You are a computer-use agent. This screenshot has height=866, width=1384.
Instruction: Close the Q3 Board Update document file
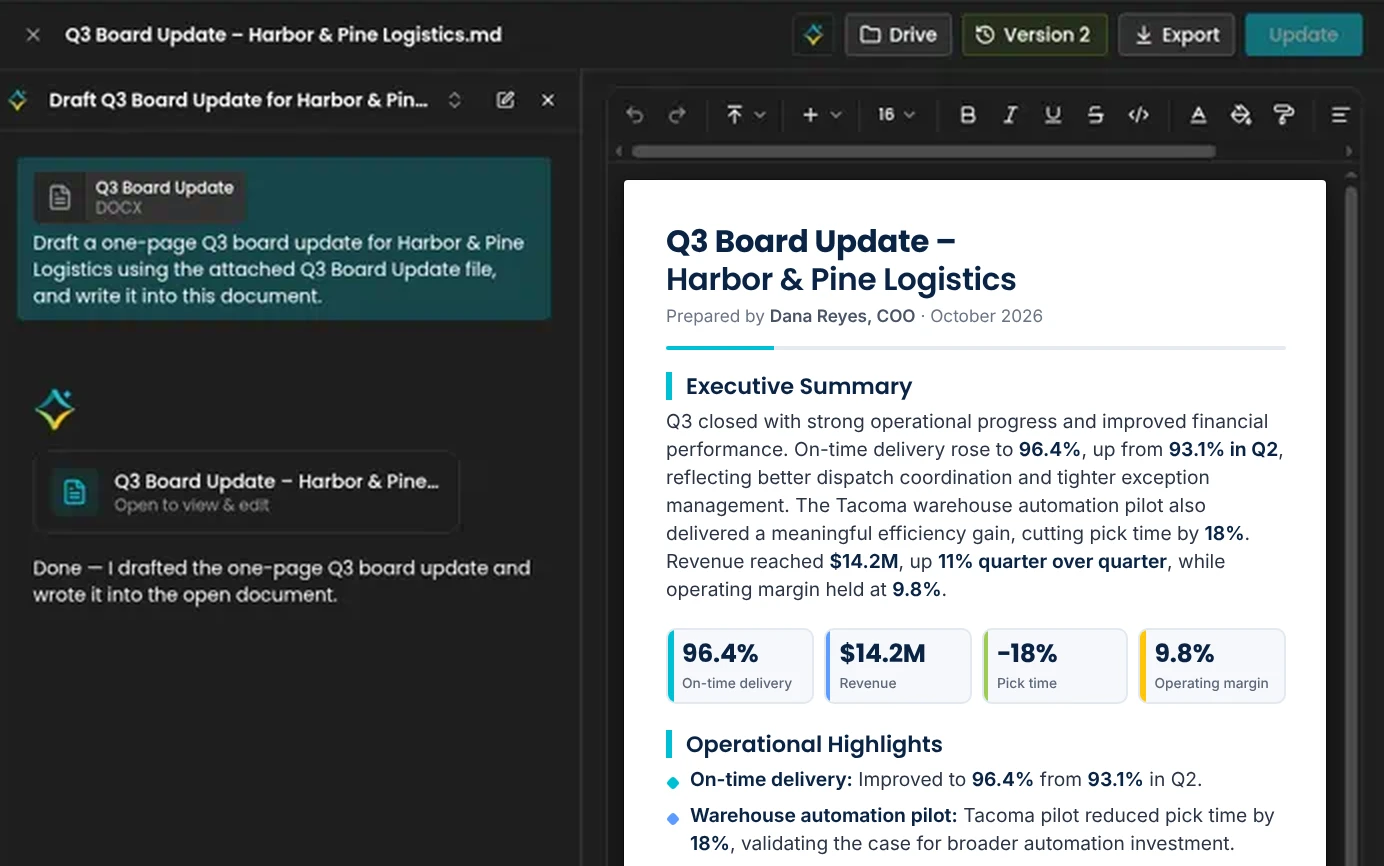tap(33, 35)
